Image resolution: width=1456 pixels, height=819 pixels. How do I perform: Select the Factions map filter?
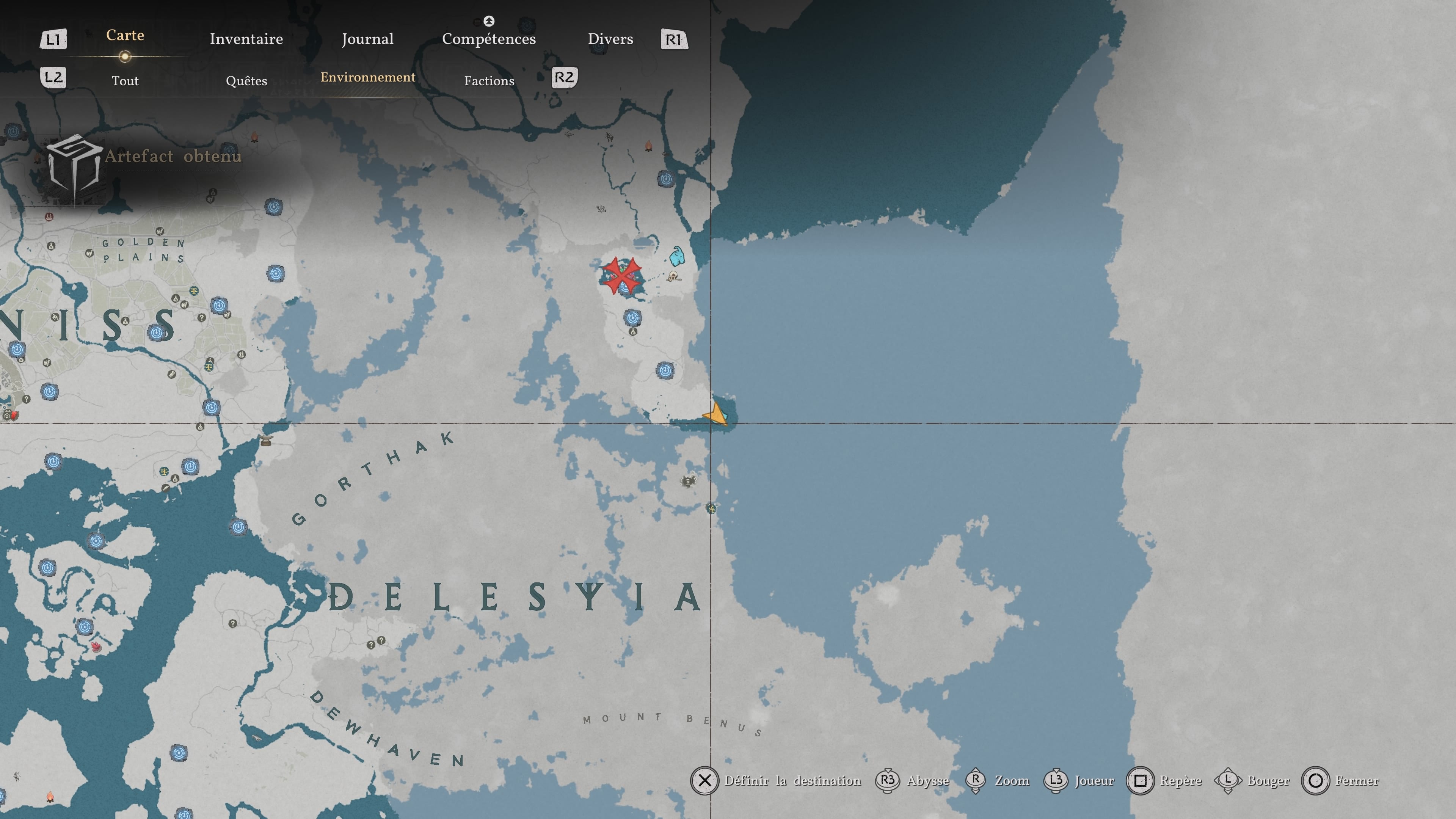[x=490, y=81]
